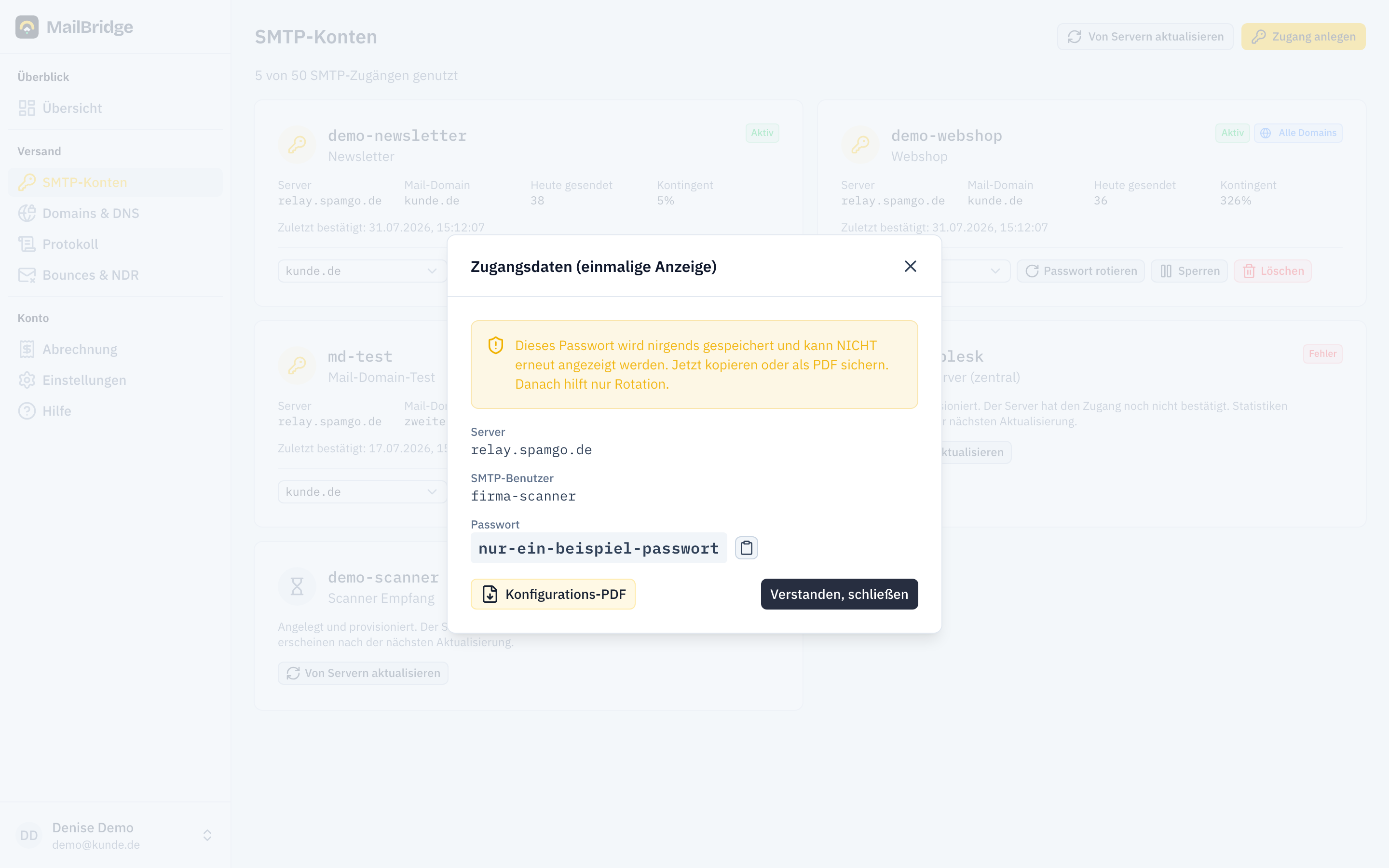Open Protokoll in sidebar
This screenshot has height=868, width=1389.
115,244
